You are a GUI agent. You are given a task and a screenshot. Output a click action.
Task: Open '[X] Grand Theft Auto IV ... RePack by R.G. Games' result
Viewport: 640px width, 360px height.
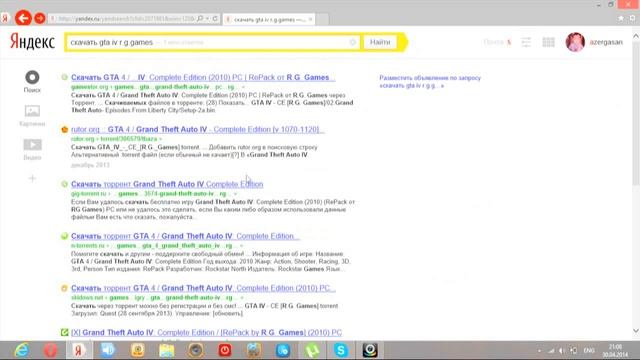click(x=207, y=332)
